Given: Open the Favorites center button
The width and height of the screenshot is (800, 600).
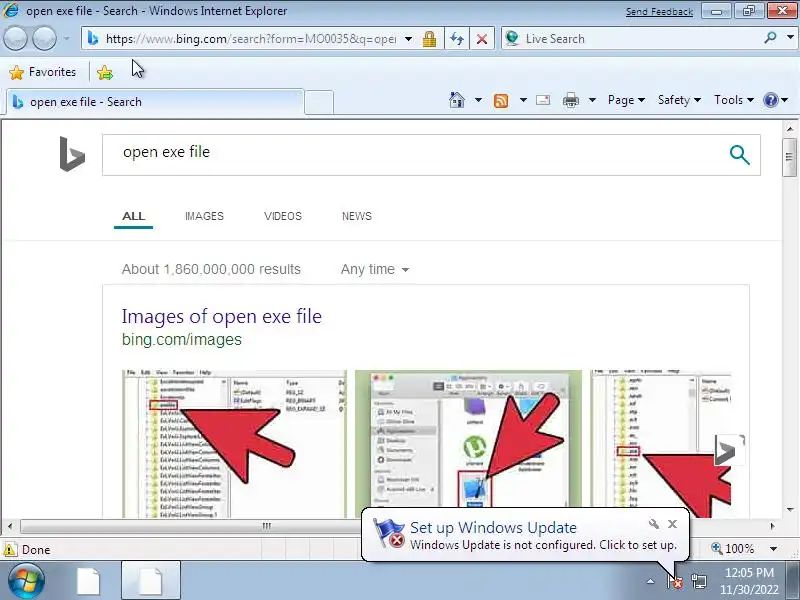Looking at the screenshot, I should point(43,72).
